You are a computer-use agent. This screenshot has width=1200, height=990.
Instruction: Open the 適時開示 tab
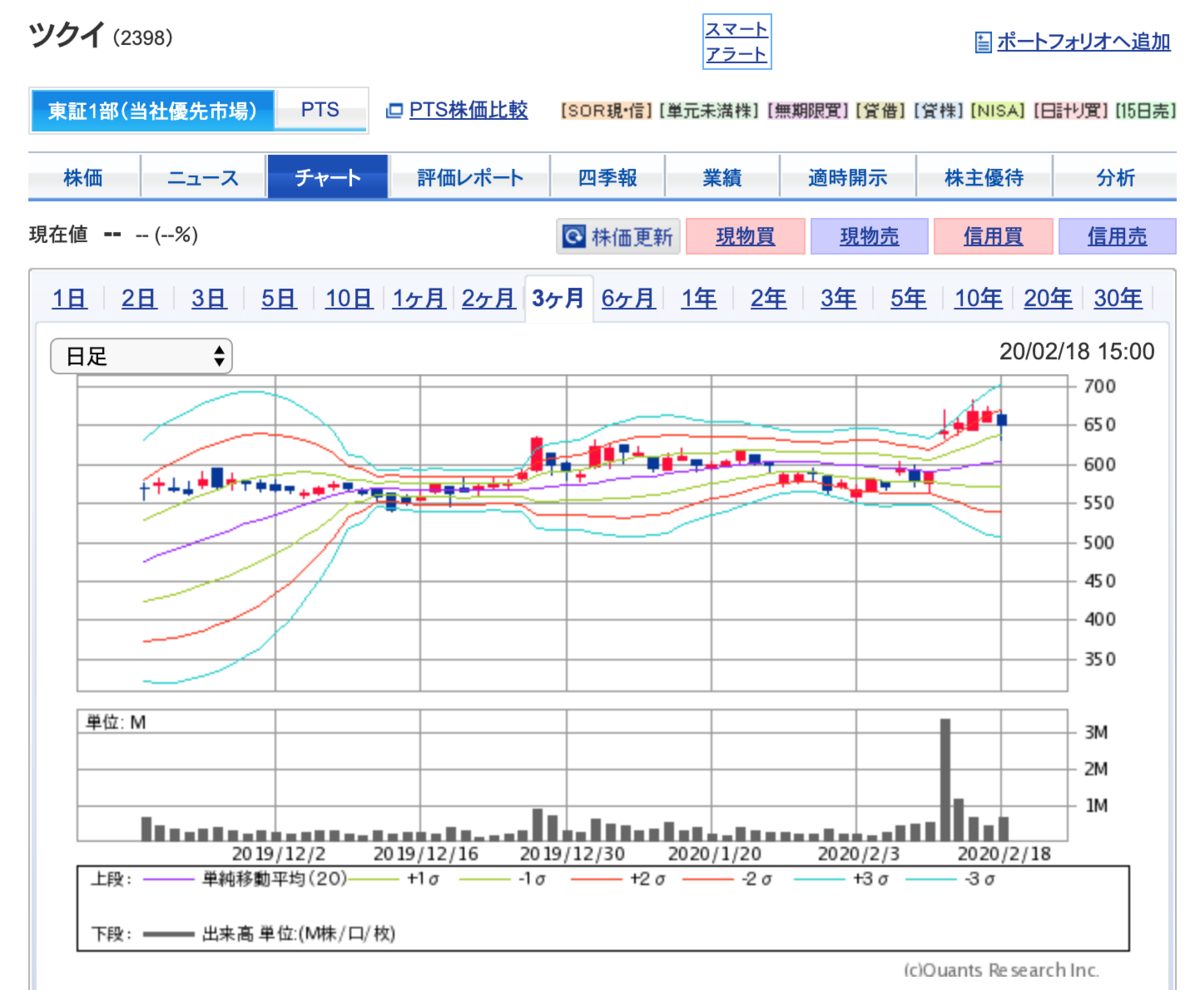coord(848,178)
